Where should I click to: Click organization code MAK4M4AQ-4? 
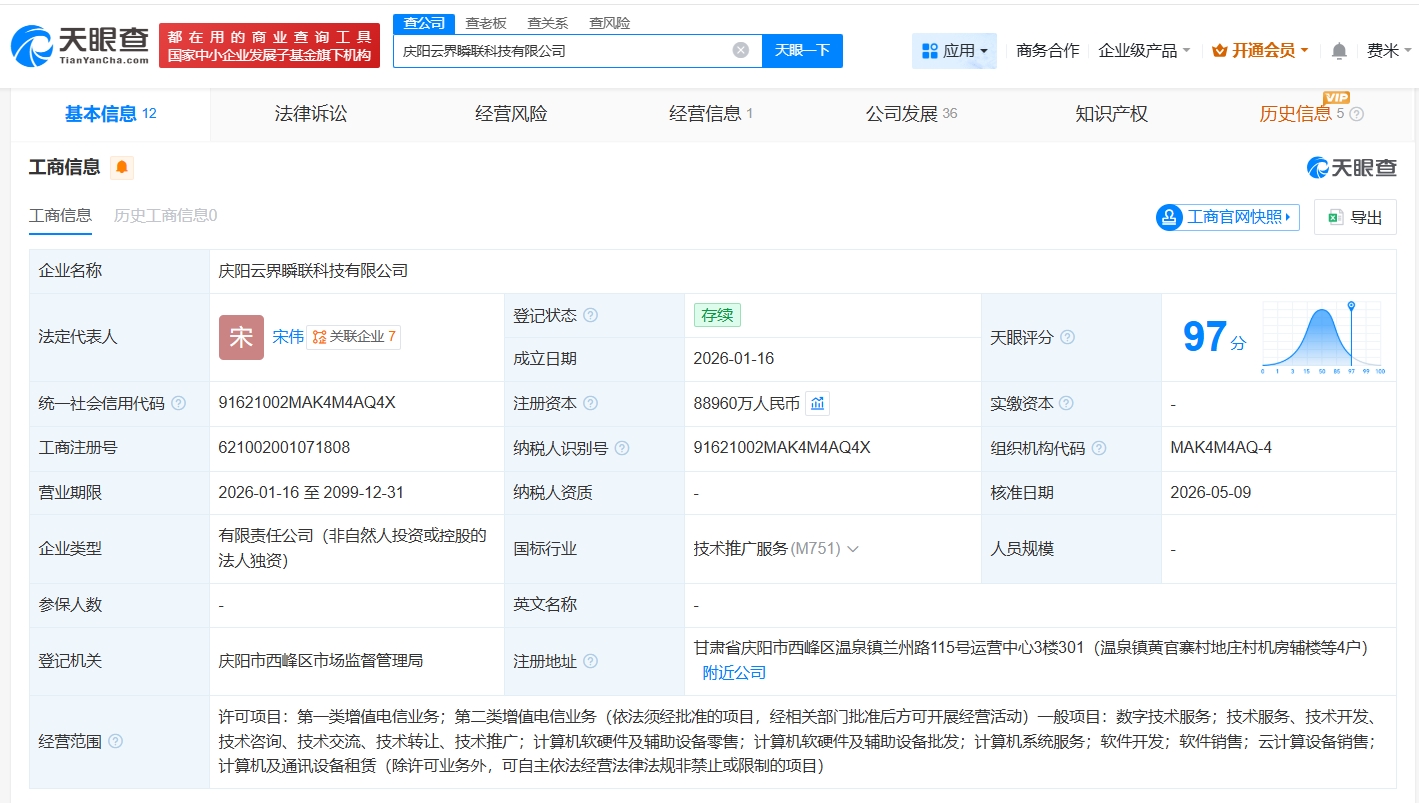(x=1221, y=448)
